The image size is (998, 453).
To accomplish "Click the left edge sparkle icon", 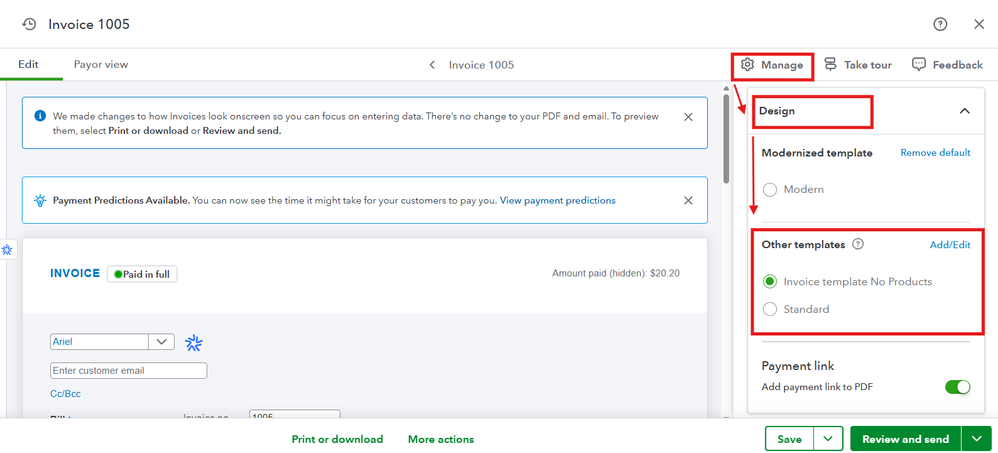I will coord(8,250).
